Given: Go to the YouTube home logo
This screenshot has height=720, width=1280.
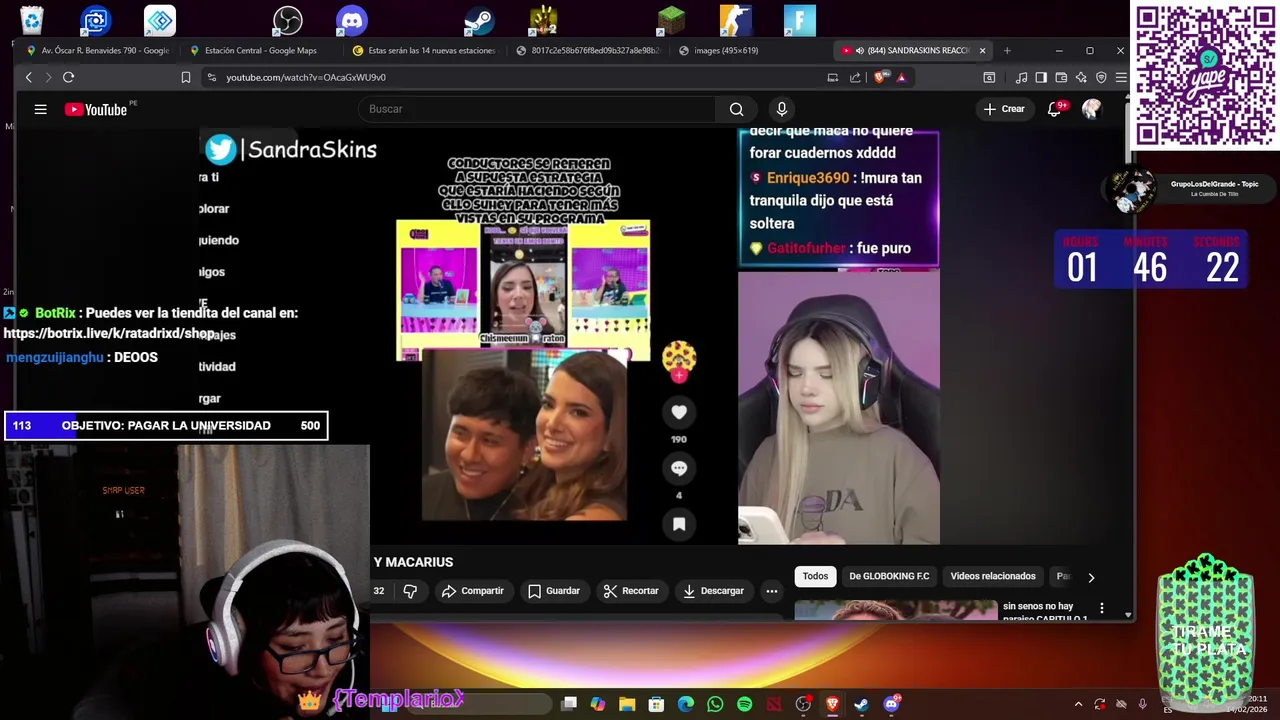Looking at the screenshot, I should click(x=96, y=109).
